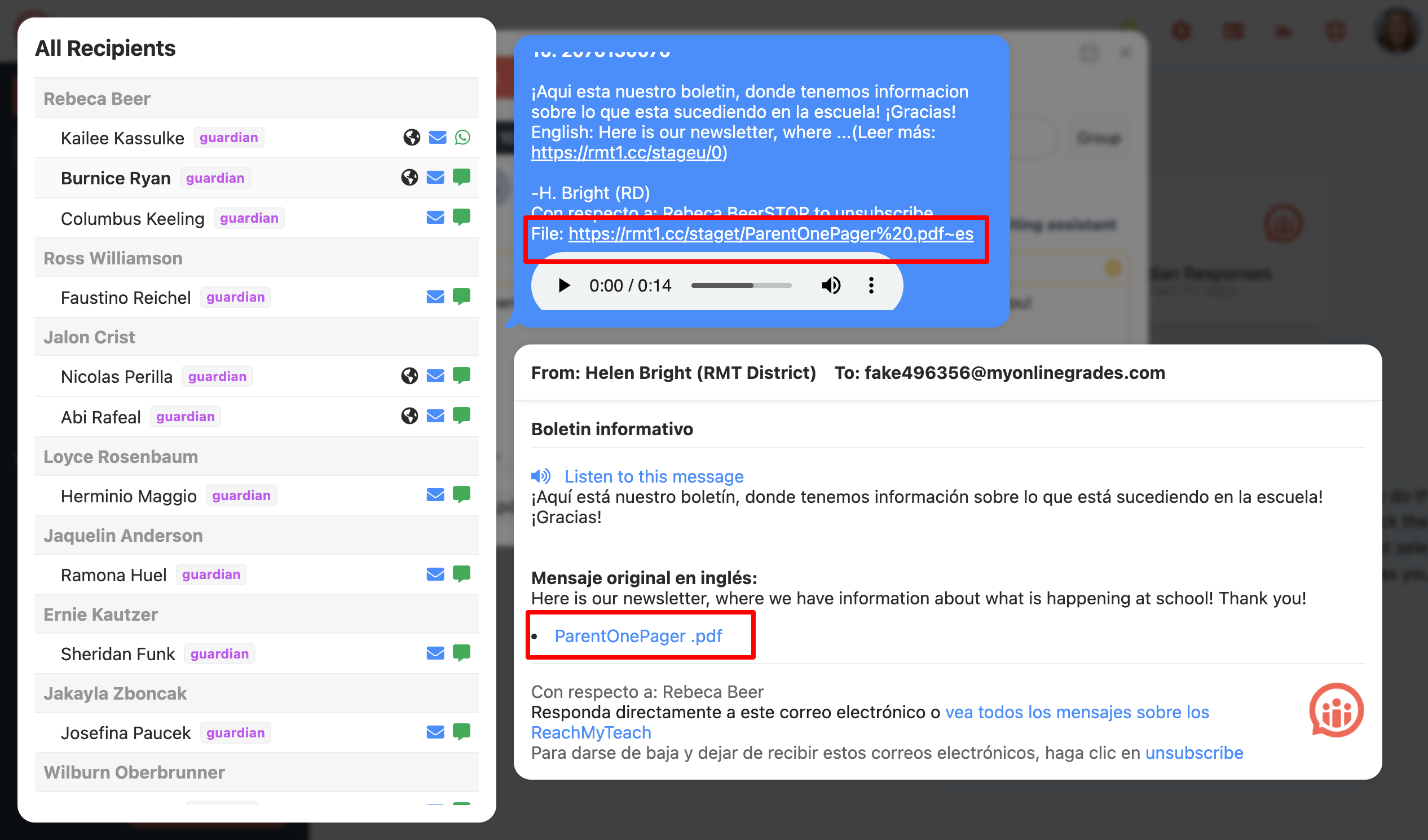Viewport: 1428px width, 840px height.
Task: Click Columbus Keeling's green text message icon
Action: click(461, 218)
